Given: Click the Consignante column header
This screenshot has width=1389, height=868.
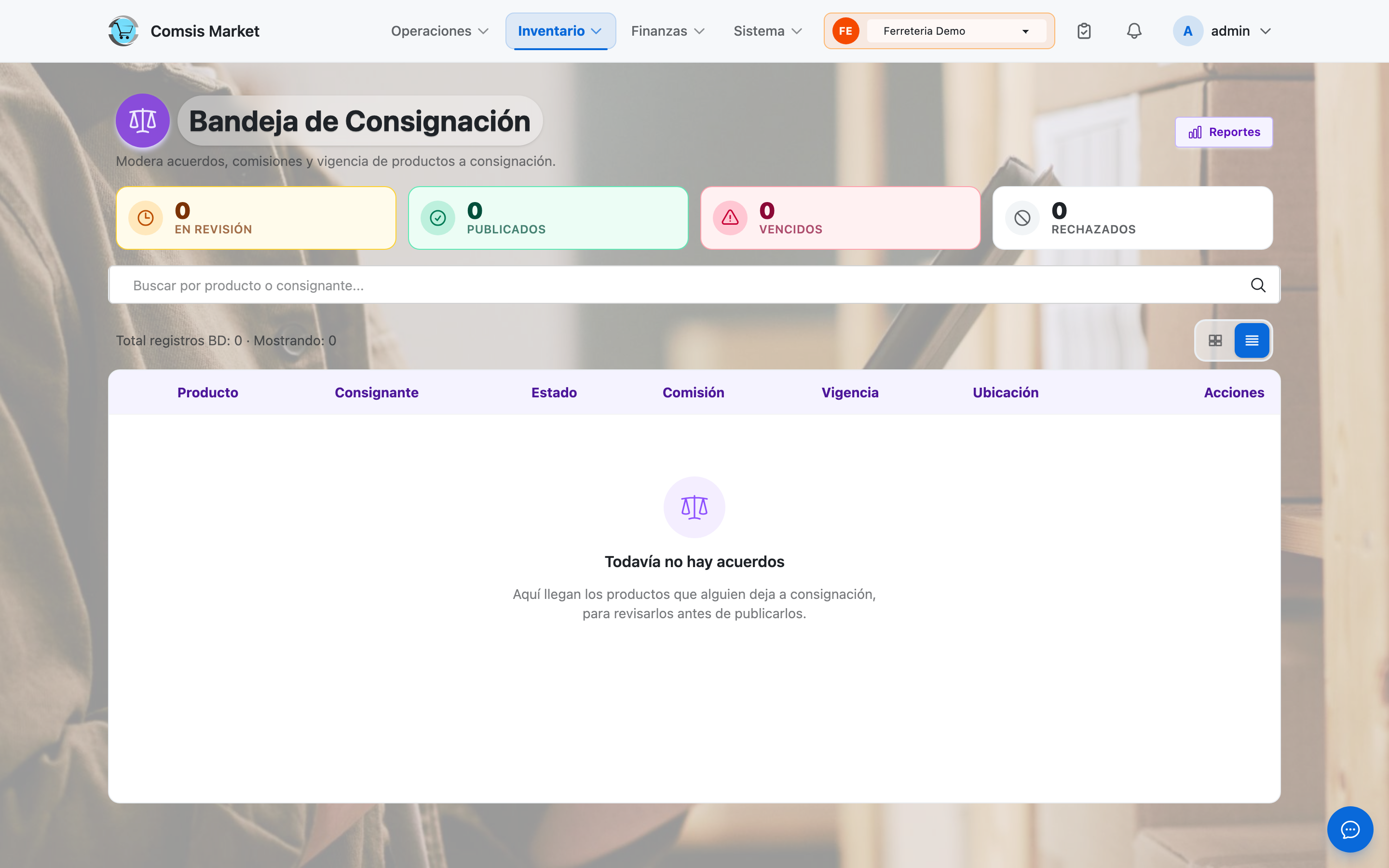Looking at the screenshot, I should 377,393.
